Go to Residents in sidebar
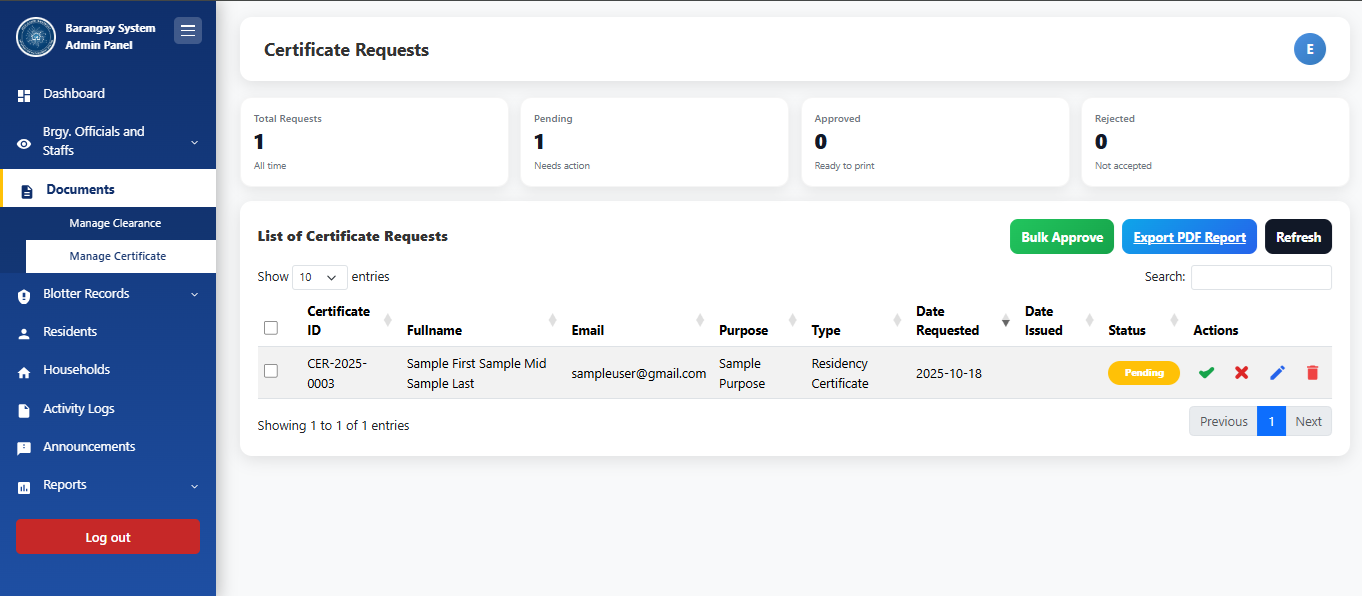Image resolution: width=1362 pixels, height=596 pixels. 70,332
